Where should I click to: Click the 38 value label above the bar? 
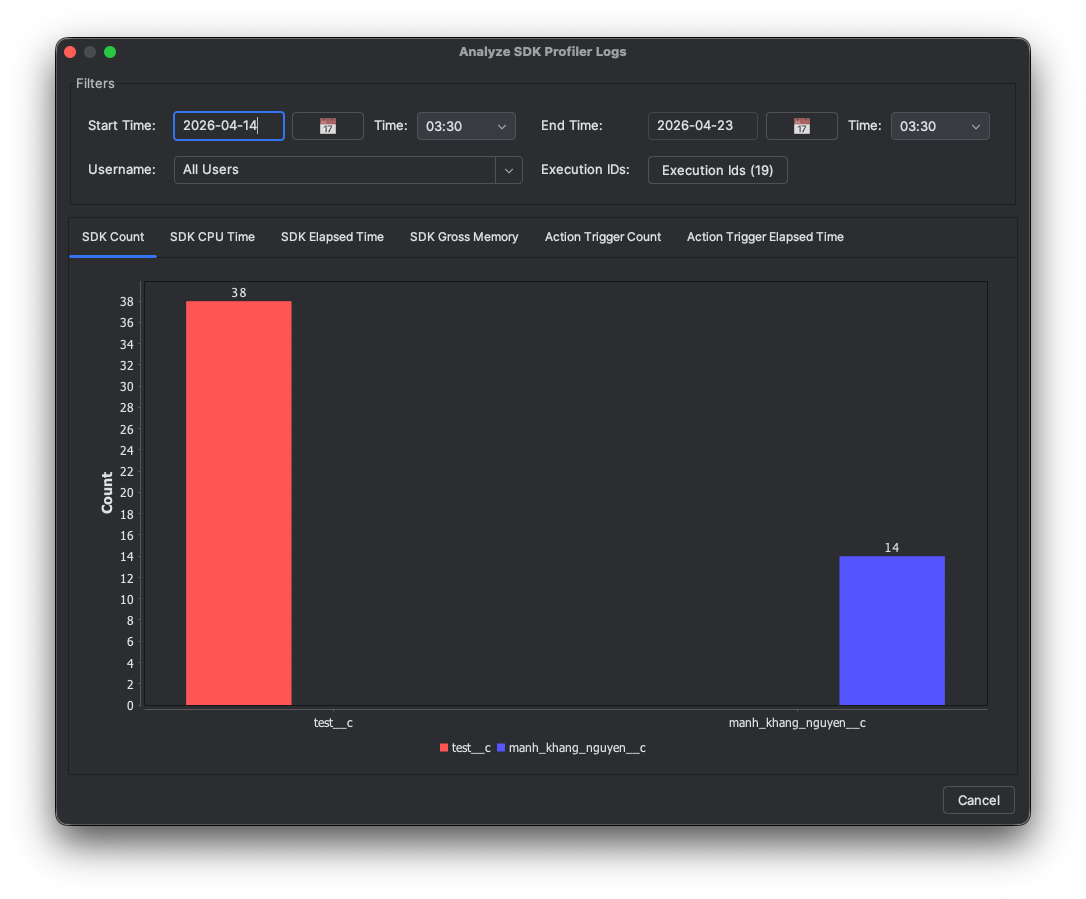tap(239, 292)
